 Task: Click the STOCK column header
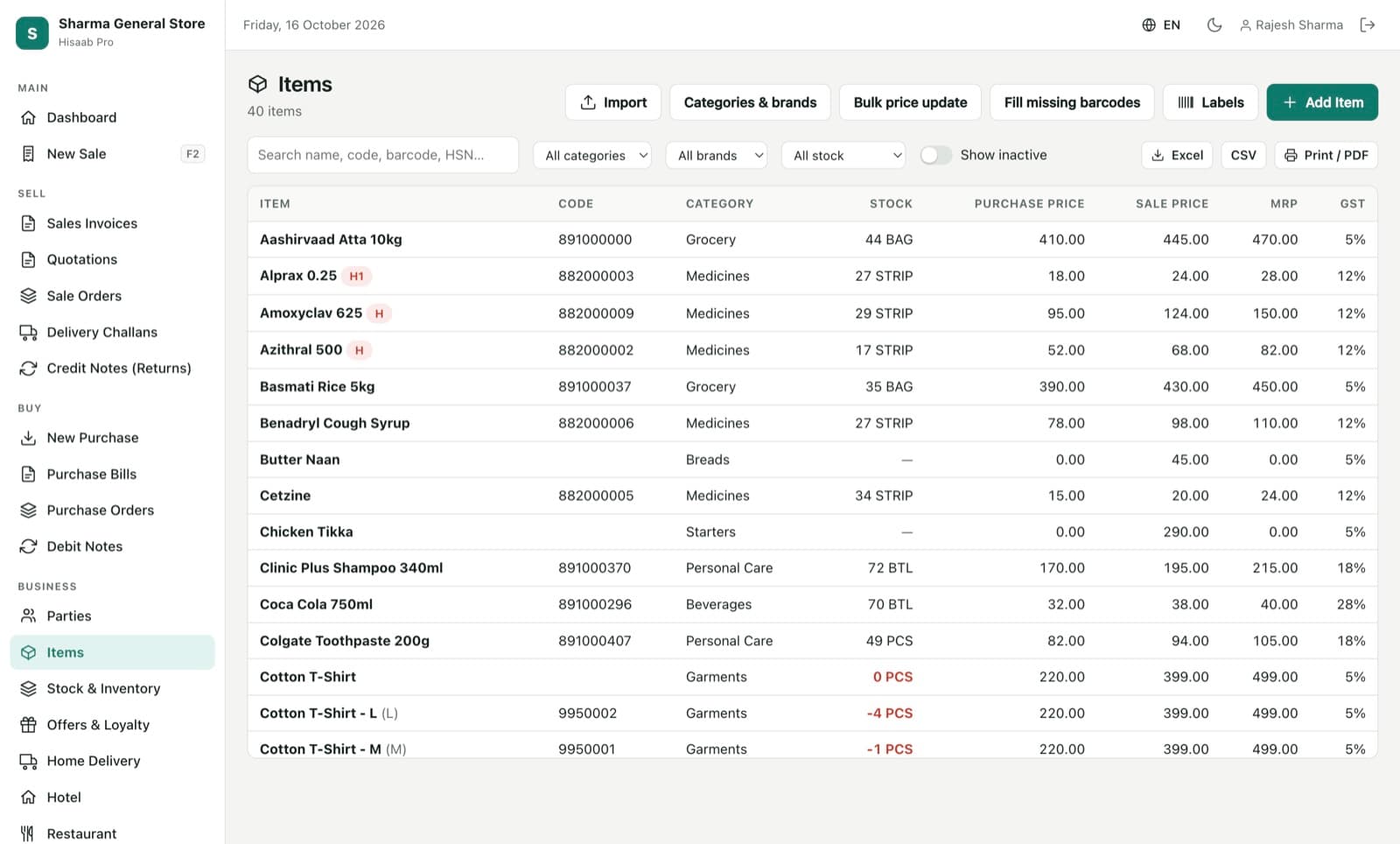point(891,203)
